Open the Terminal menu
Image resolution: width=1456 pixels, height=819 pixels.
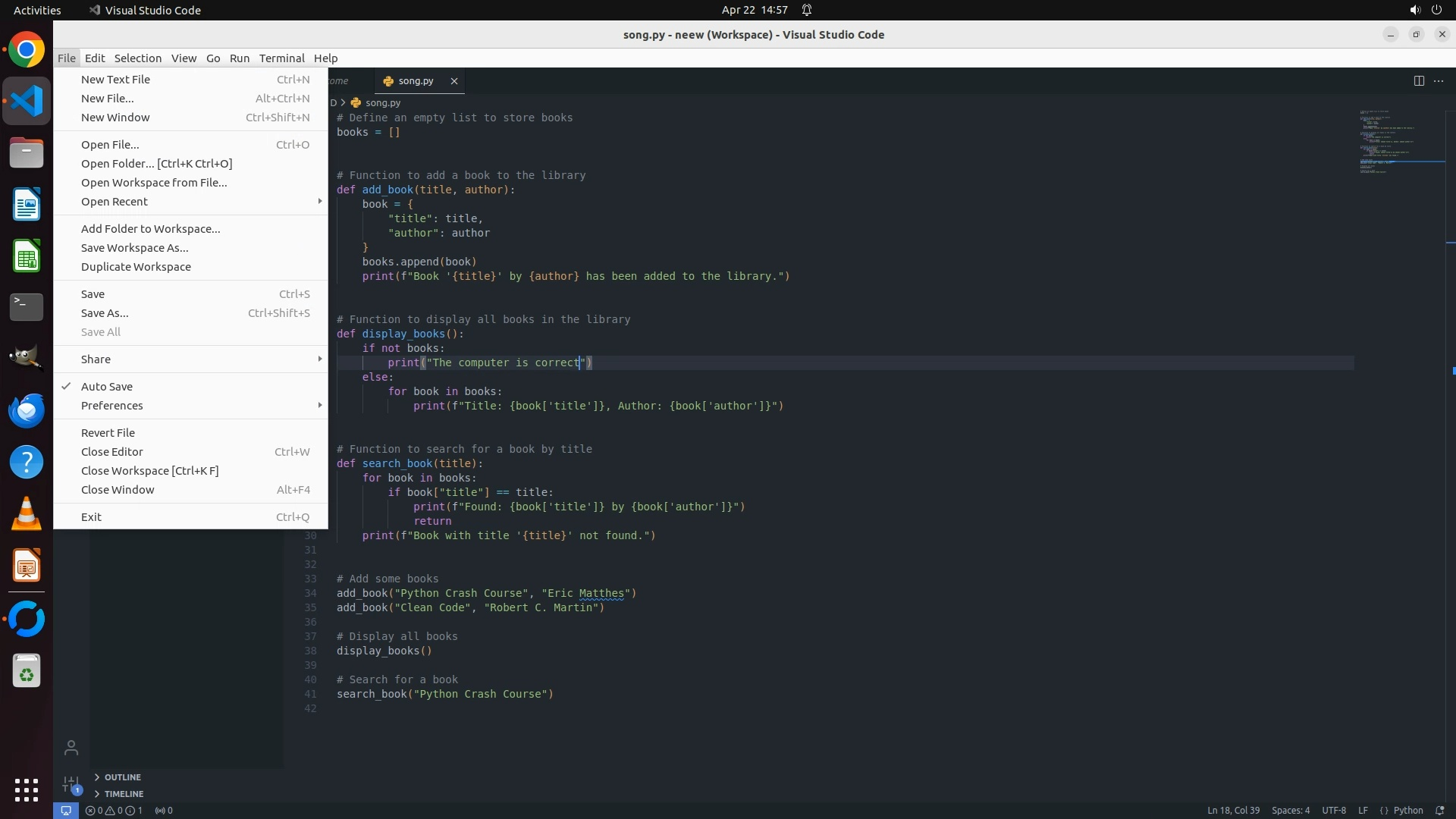[x=281, y=58]
